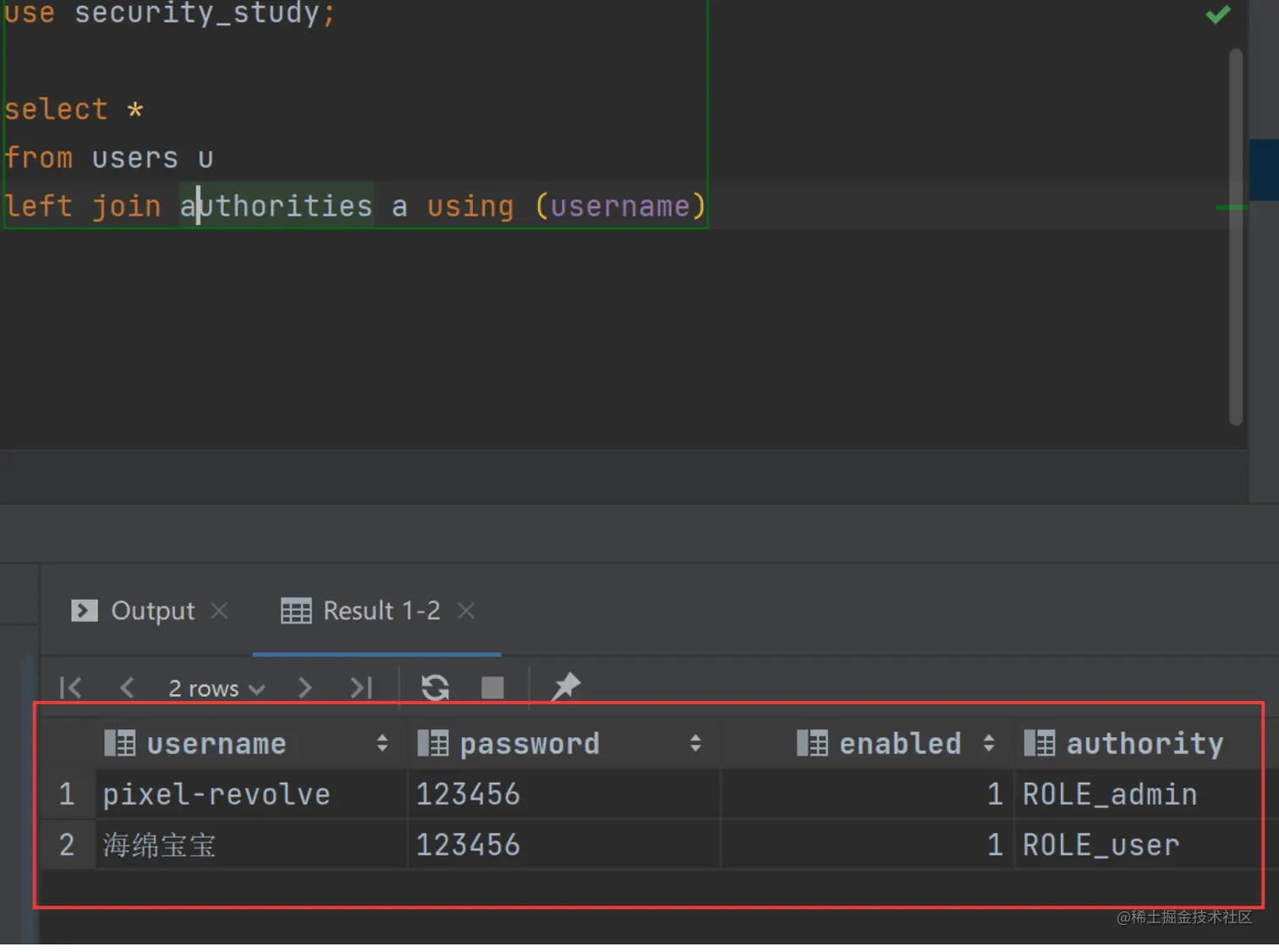
Task: Pin the Result tab
Action: point(565,687)
